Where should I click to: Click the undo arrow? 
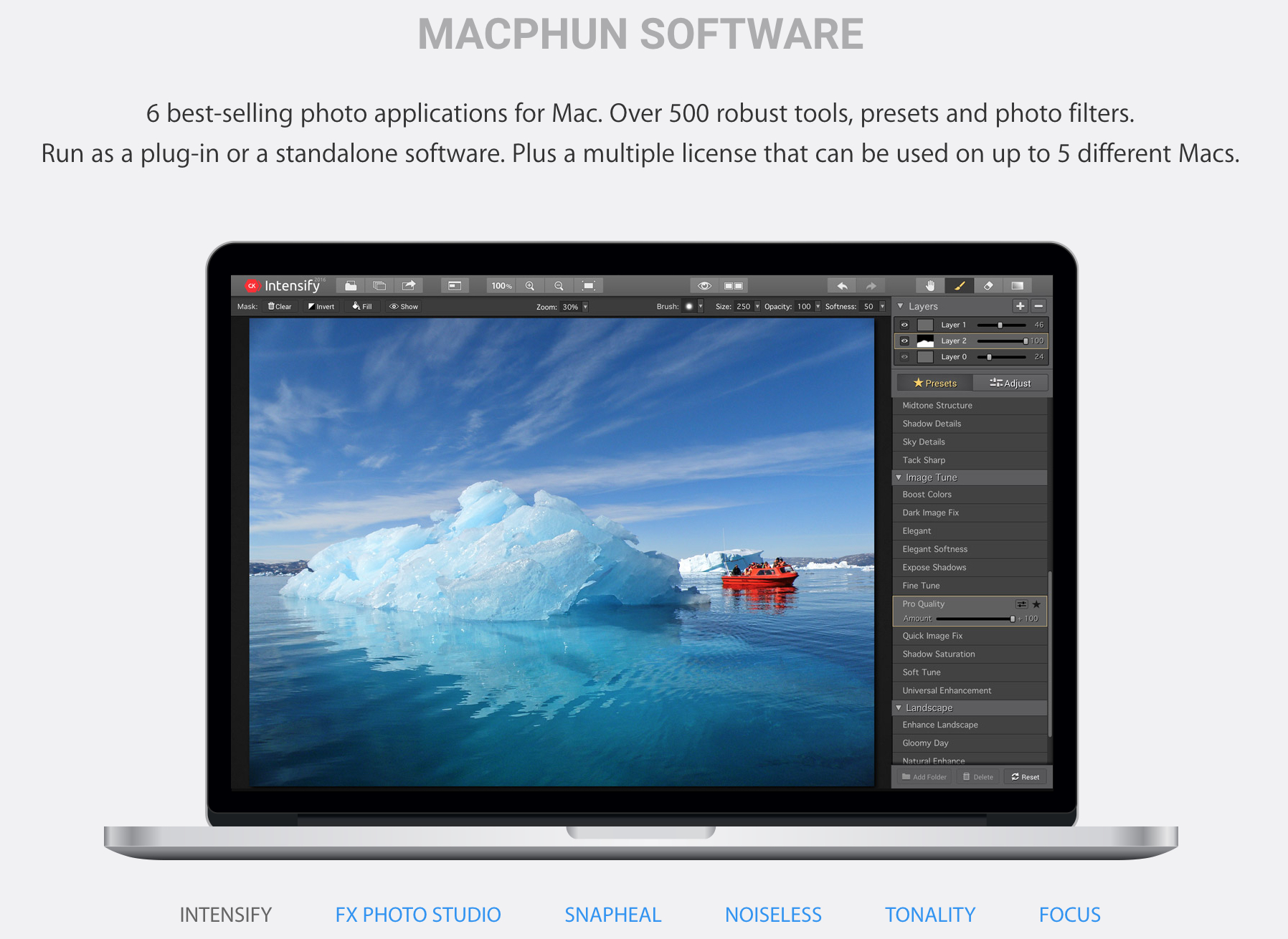(x=842, y=285)
